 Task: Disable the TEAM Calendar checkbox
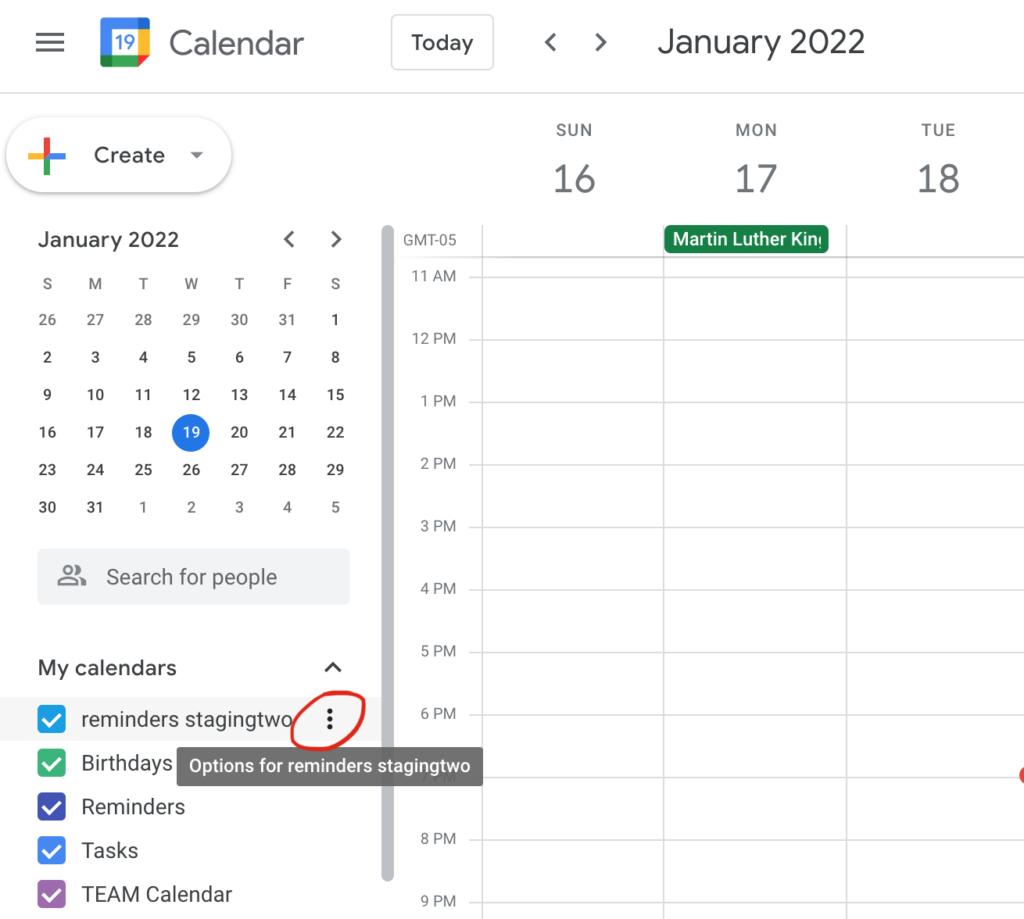click(51, 894)
